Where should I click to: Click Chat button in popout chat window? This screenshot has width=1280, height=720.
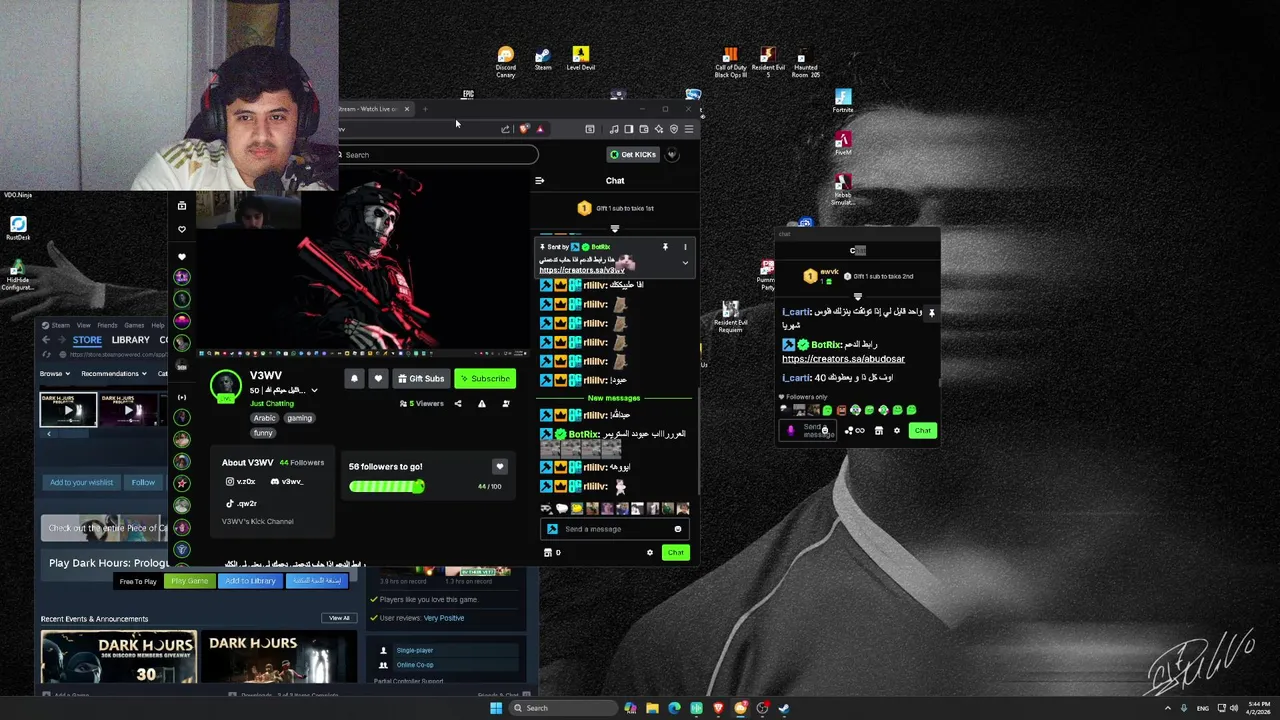point(922,431)
